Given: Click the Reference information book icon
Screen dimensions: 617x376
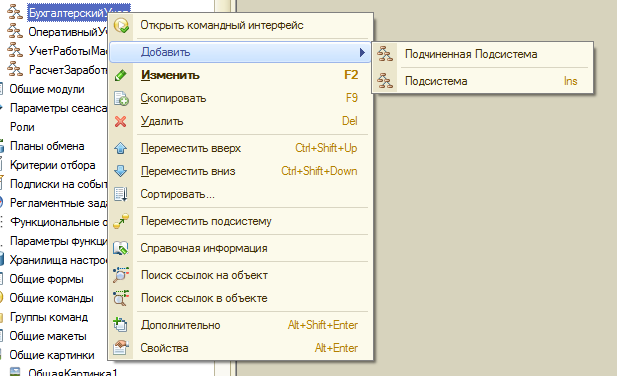Looking at the screenshot, I should click(x=121, y=248).
